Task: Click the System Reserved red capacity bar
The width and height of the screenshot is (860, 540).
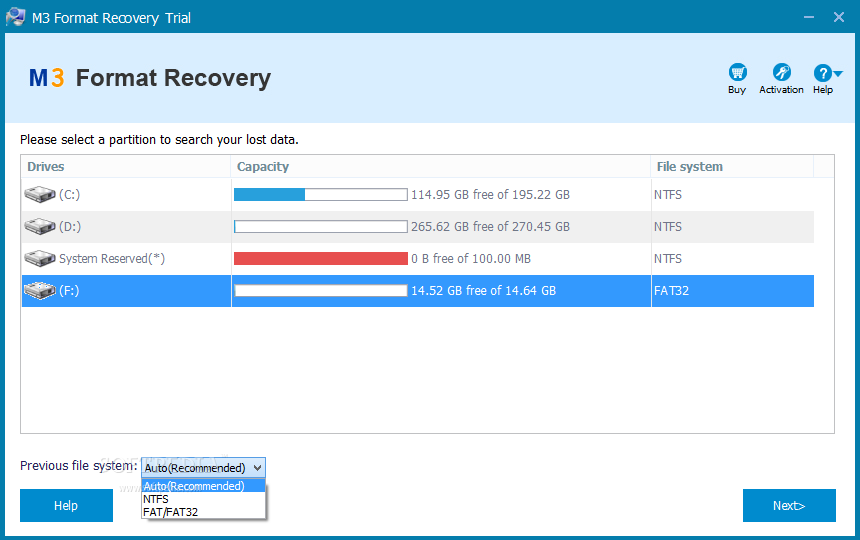Action: (321, 259)
